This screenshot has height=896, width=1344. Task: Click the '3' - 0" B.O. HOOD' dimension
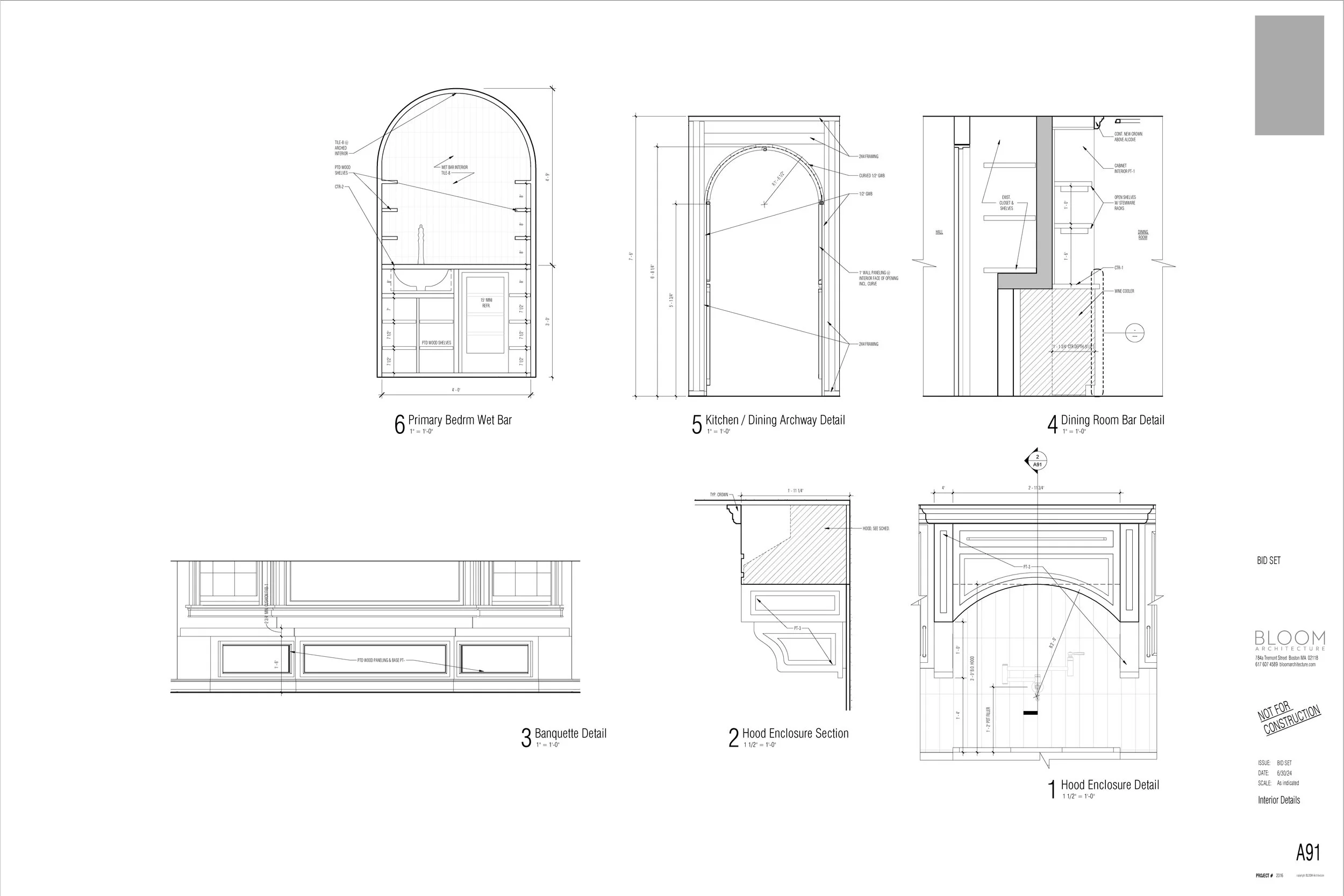(x=972, y=669)
